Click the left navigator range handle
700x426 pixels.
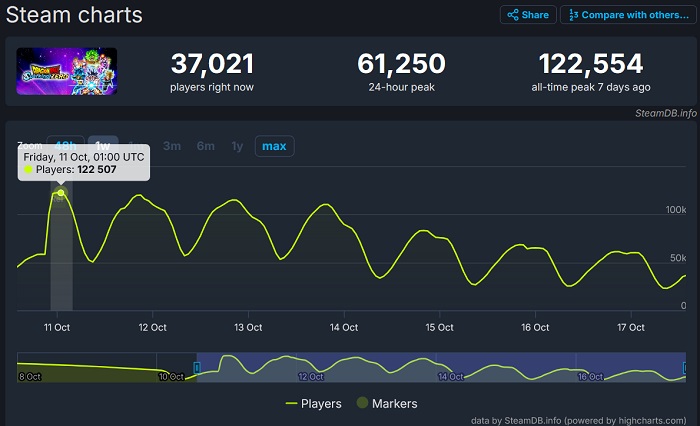[x=197, y=368]
